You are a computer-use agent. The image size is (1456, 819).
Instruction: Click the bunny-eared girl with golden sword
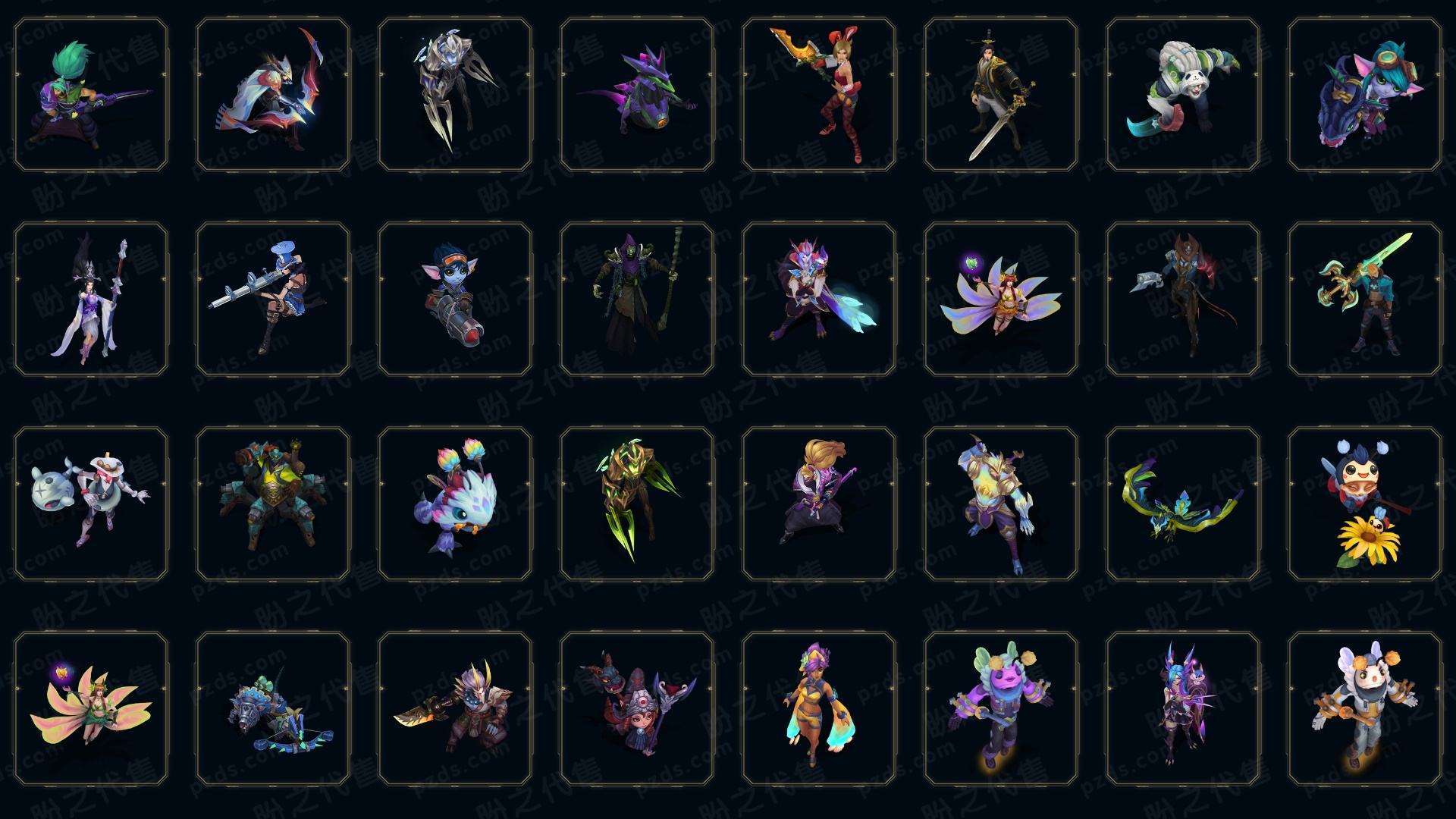(819, 95)
